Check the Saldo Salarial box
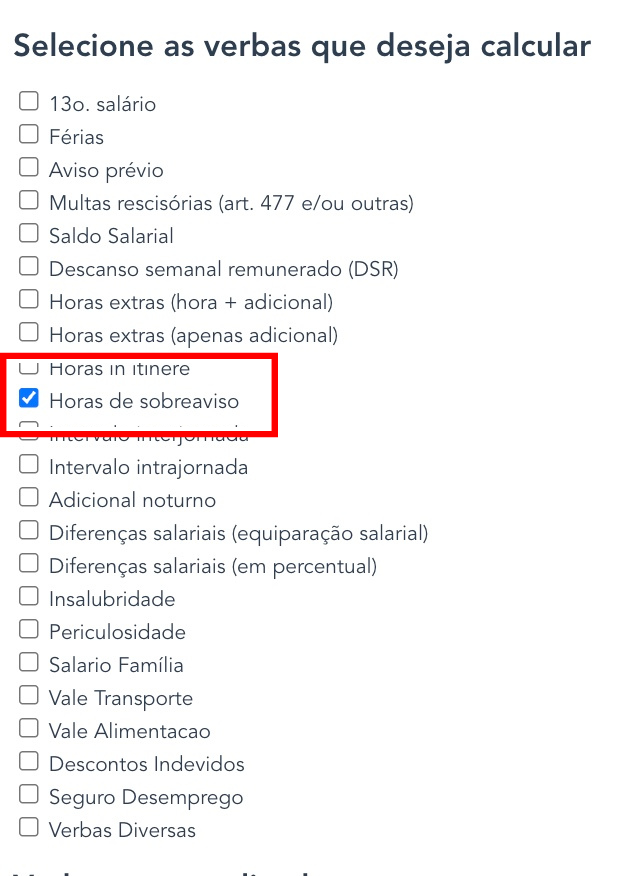Screen dimensions: 642x876 [x=29, y=233]
